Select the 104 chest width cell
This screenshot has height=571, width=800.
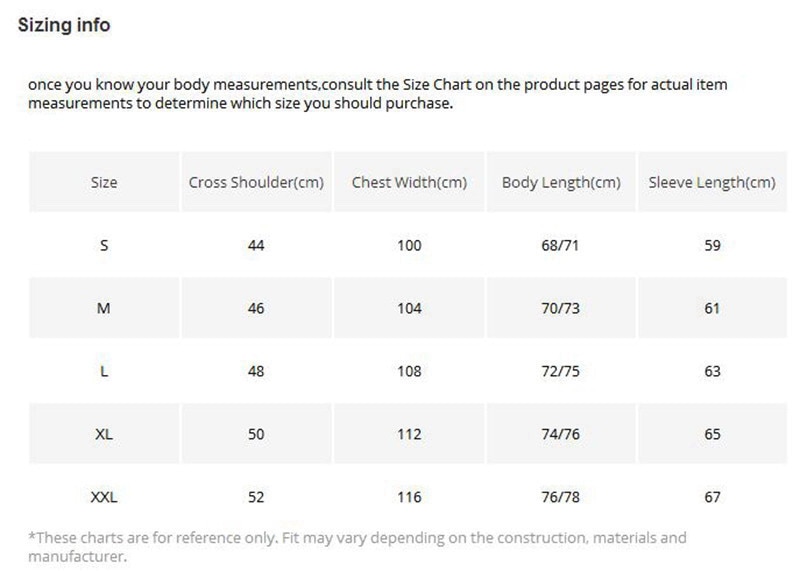(409, 308)
